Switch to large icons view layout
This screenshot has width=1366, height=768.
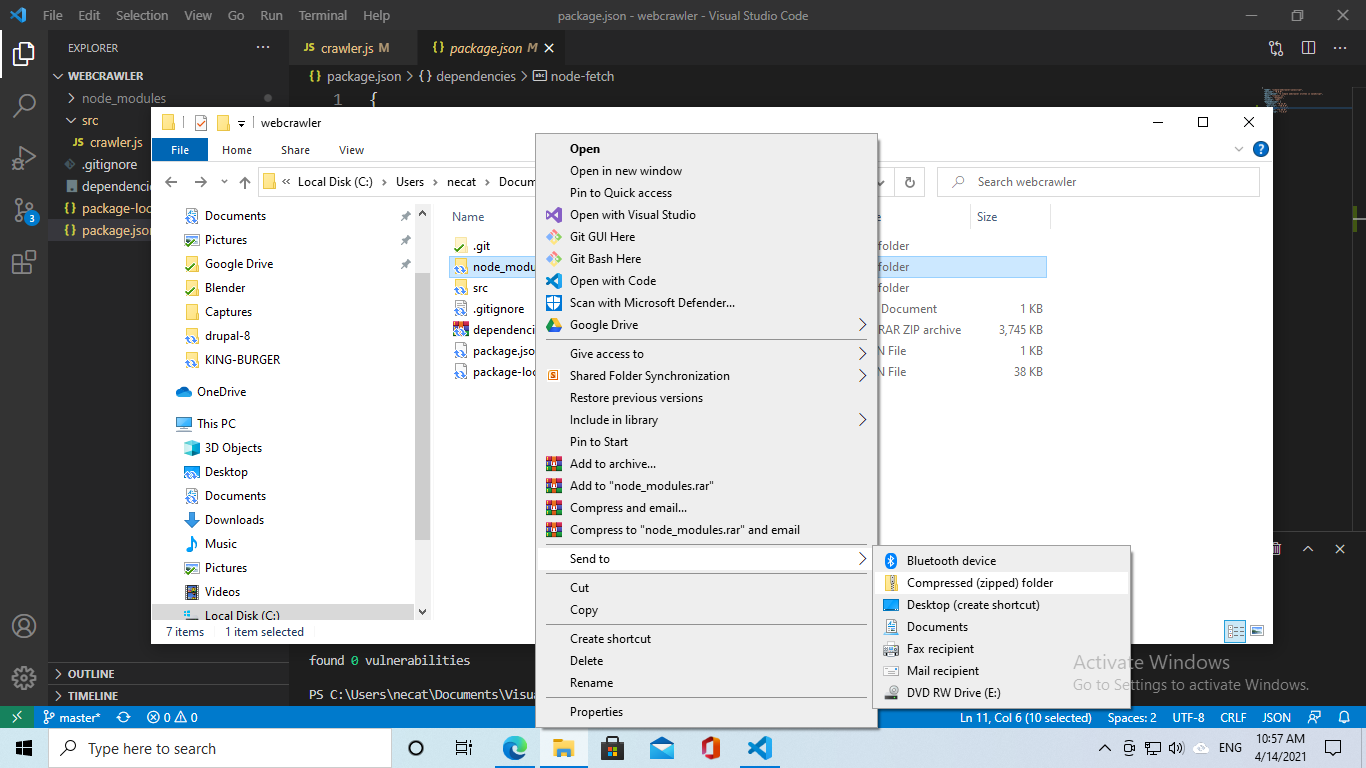tap(1257, 631)
